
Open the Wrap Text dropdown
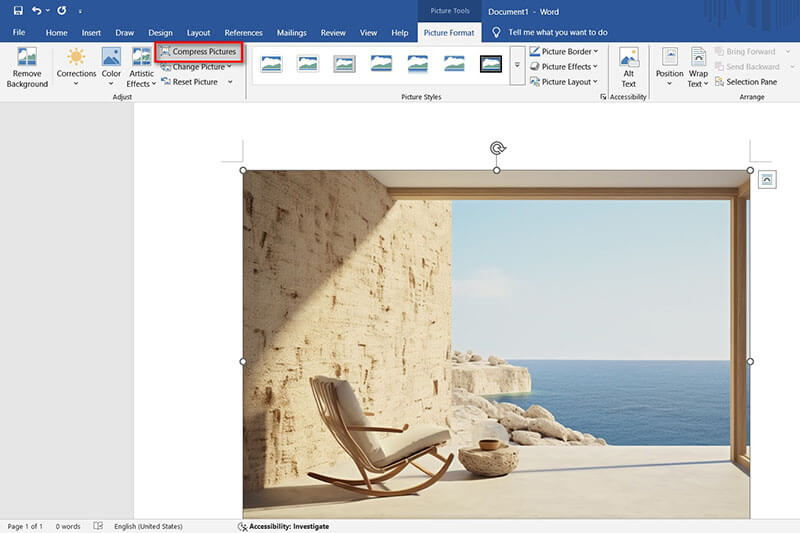(x=698, y=74)
